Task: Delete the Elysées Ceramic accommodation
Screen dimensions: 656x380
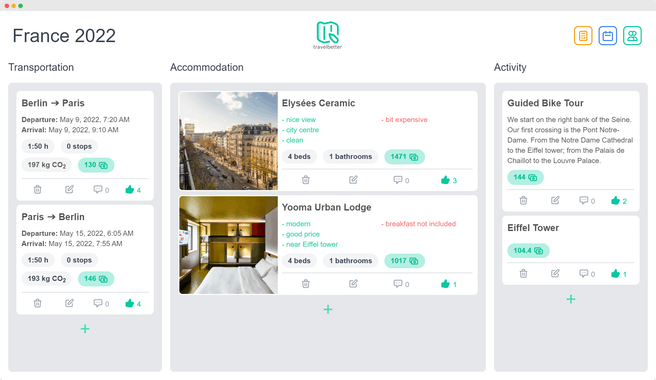Action: click(306, 180)
